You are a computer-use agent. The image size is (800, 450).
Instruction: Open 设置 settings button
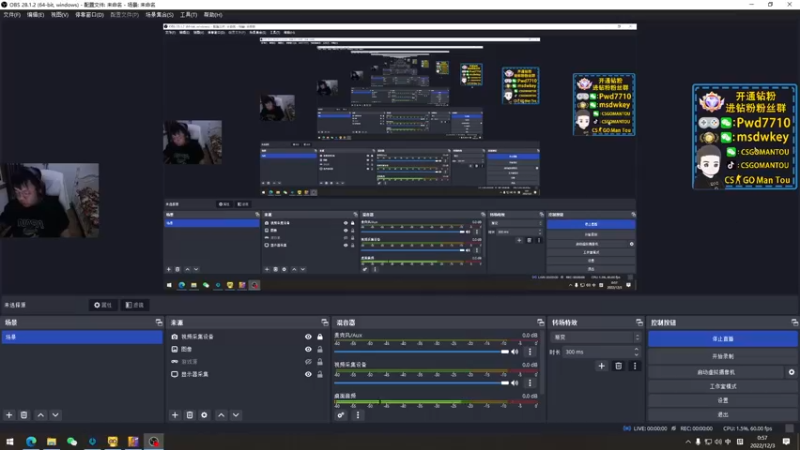coord(722,401)
